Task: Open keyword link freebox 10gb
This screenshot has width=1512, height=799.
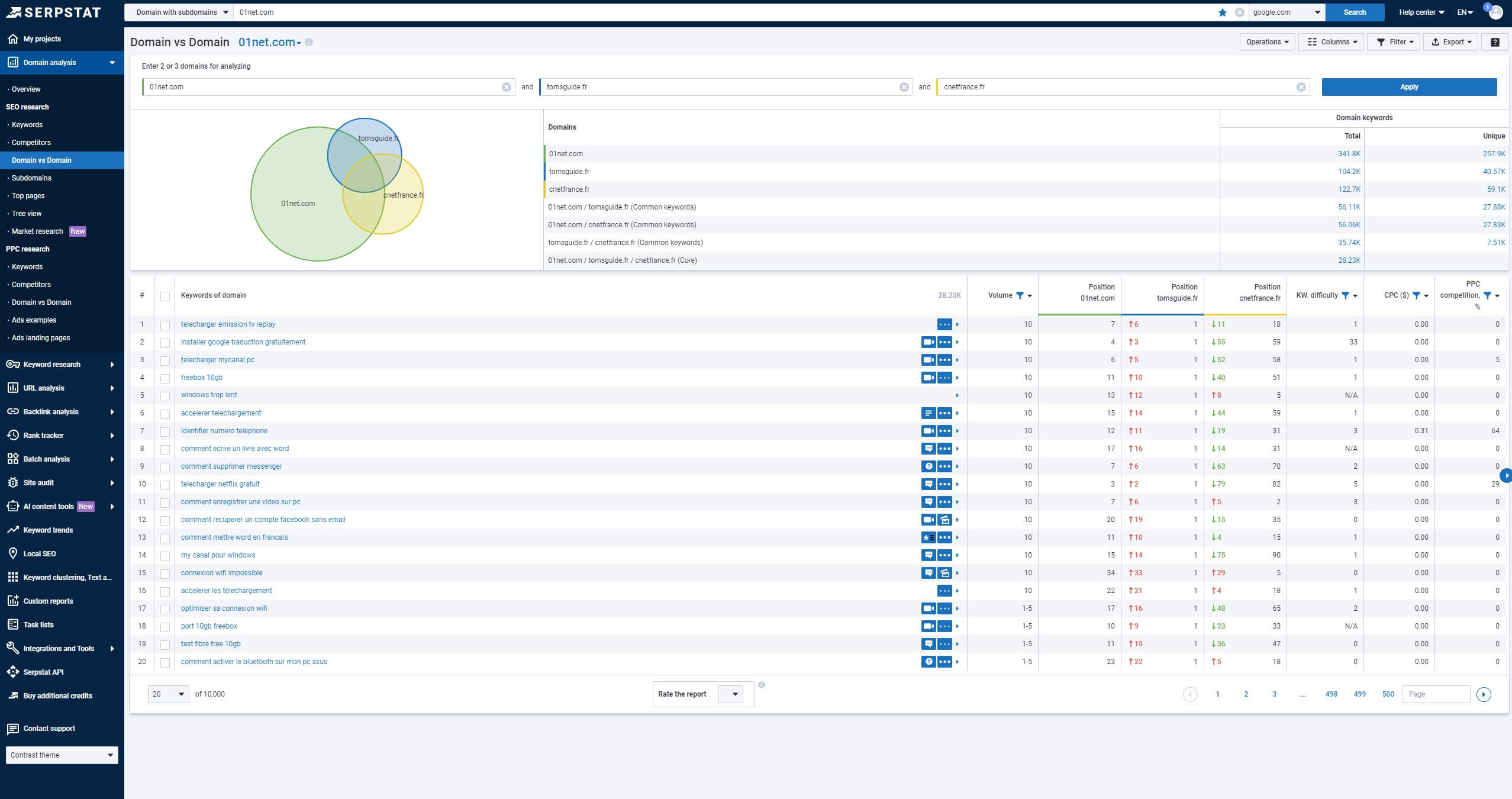Action: click(202, 378)
